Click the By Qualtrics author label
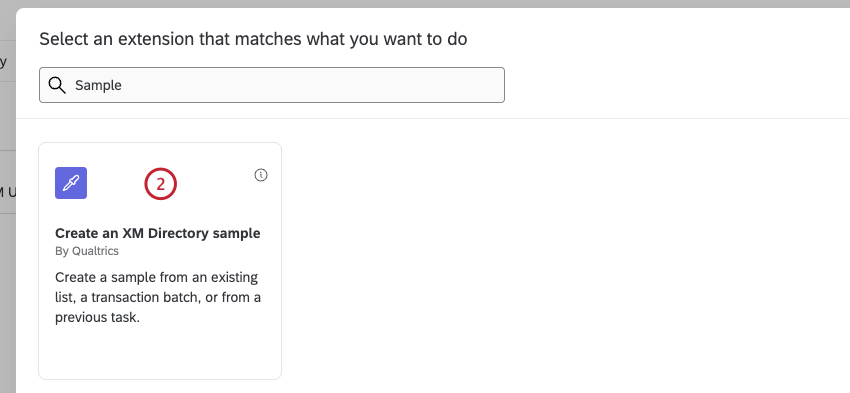850x393 pixels. click(x=87, y=251)
